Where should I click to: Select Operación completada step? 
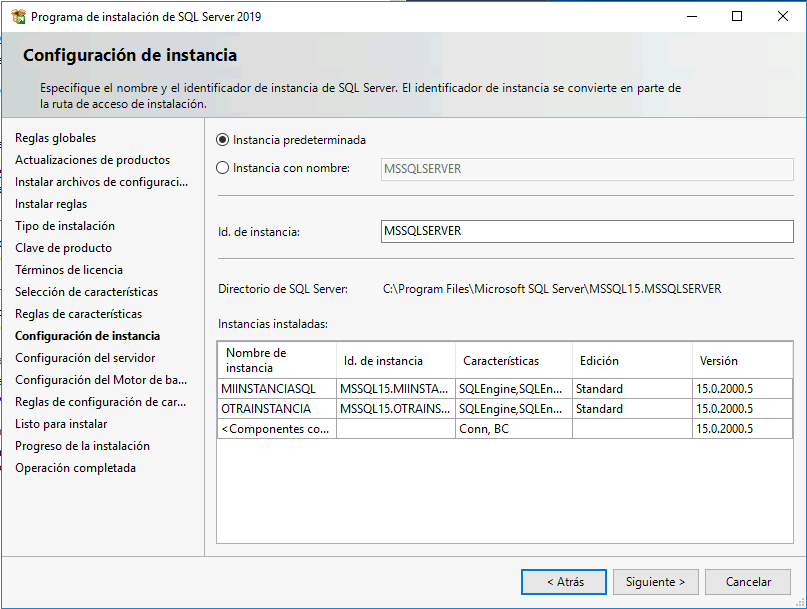pyautogui.click(x=76, y=468)
